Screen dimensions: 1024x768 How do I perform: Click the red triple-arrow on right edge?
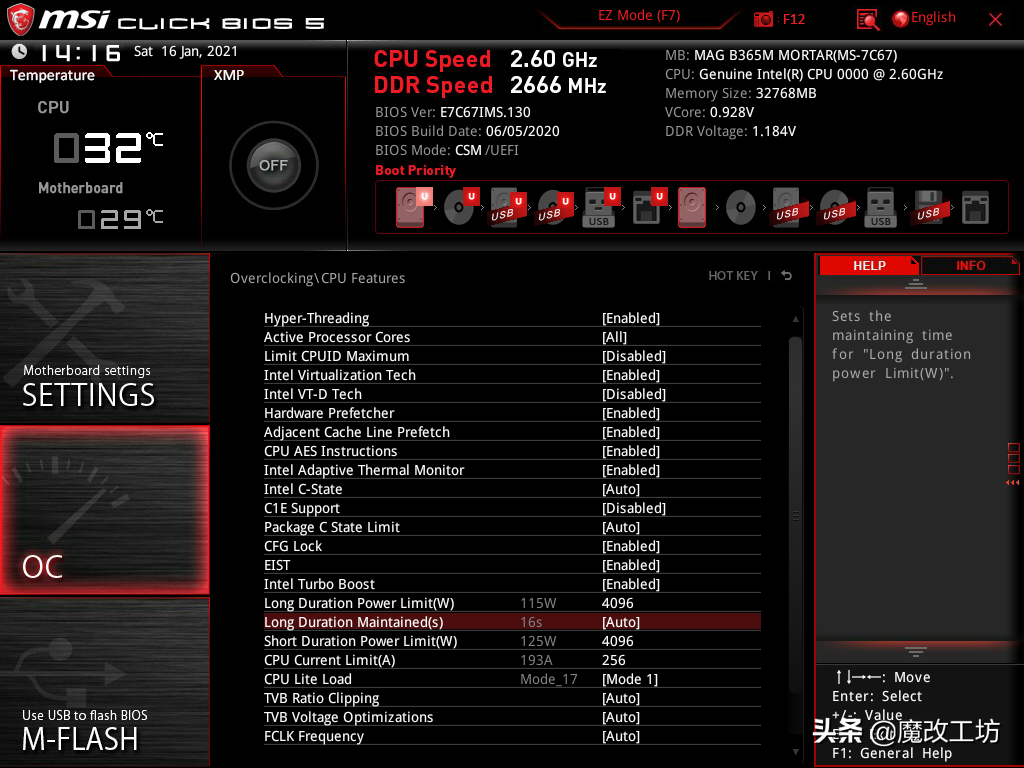[x=1012, y=483]
